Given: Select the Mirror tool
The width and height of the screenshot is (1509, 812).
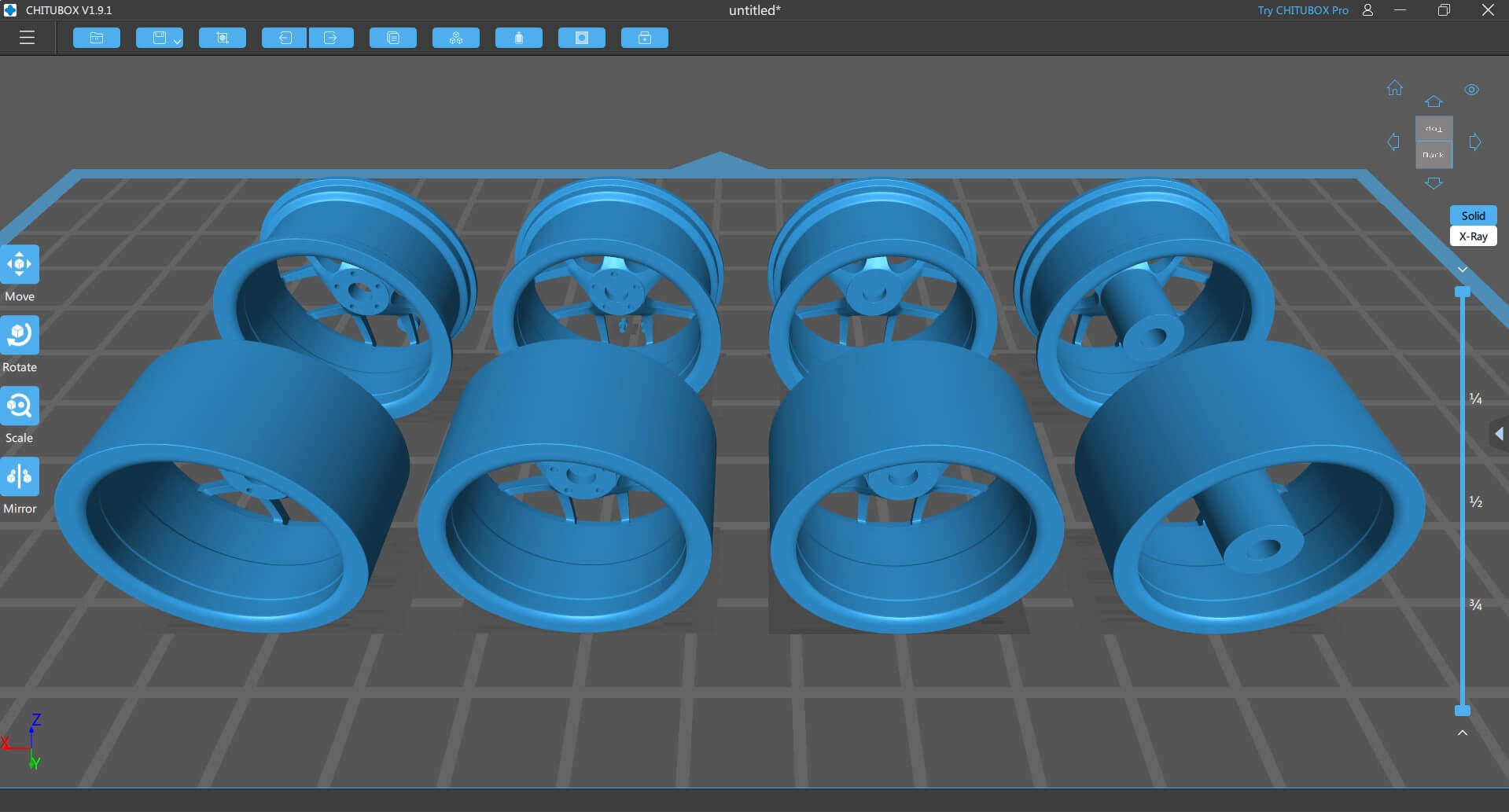Looking at the screenshot, I should [20, 477].
